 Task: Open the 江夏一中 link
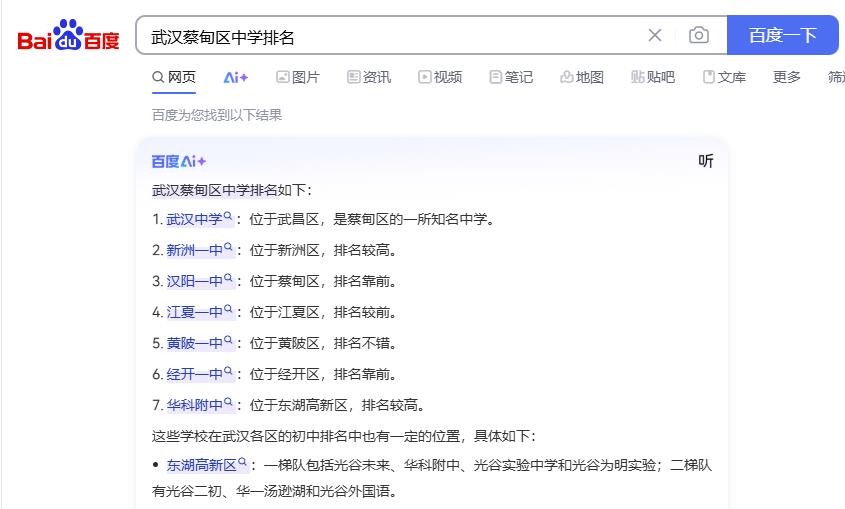(194, 312)
